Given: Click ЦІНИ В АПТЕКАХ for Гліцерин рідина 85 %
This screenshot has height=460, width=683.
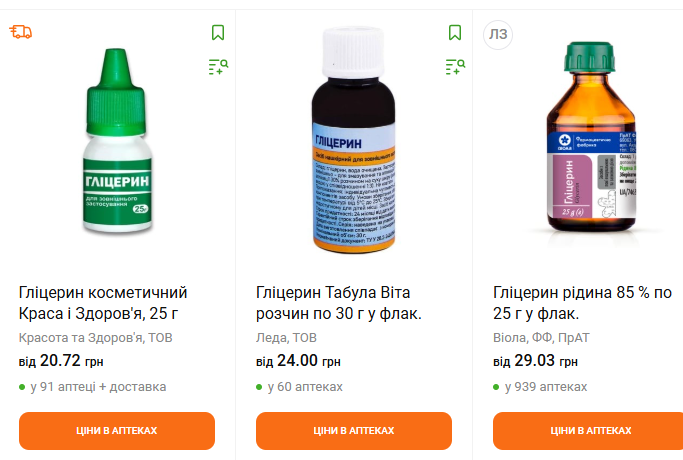Looking at the screenshot, I should 591,431.
